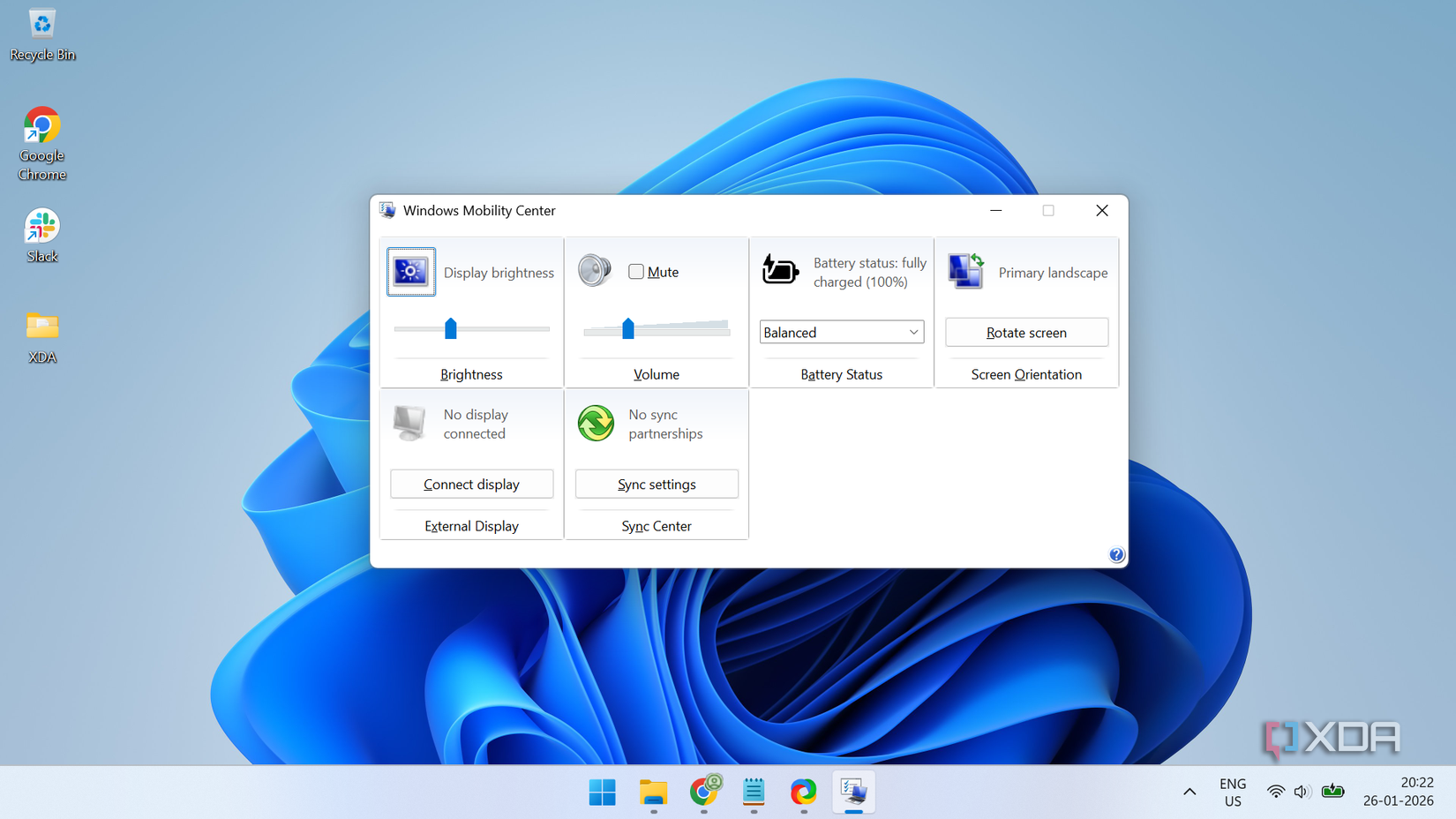This screenshot has width=1456, height=819.
Task: Open the Balanced power plan dropdown
Action: (842, 333)
